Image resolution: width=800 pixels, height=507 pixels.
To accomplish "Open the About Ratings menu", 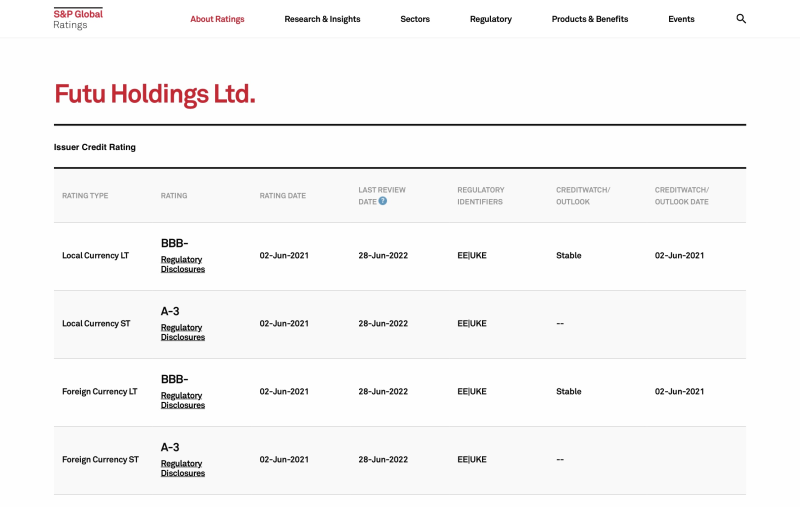I will 217,19.
